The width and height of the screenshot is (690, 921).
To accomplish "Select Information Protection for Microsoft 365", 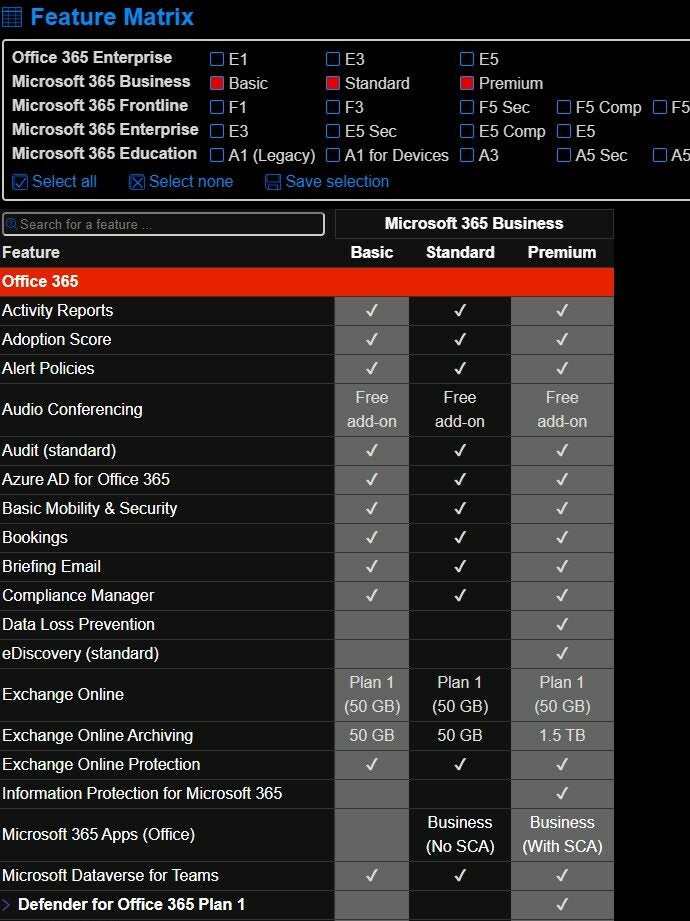I will (x=142, y=794).
